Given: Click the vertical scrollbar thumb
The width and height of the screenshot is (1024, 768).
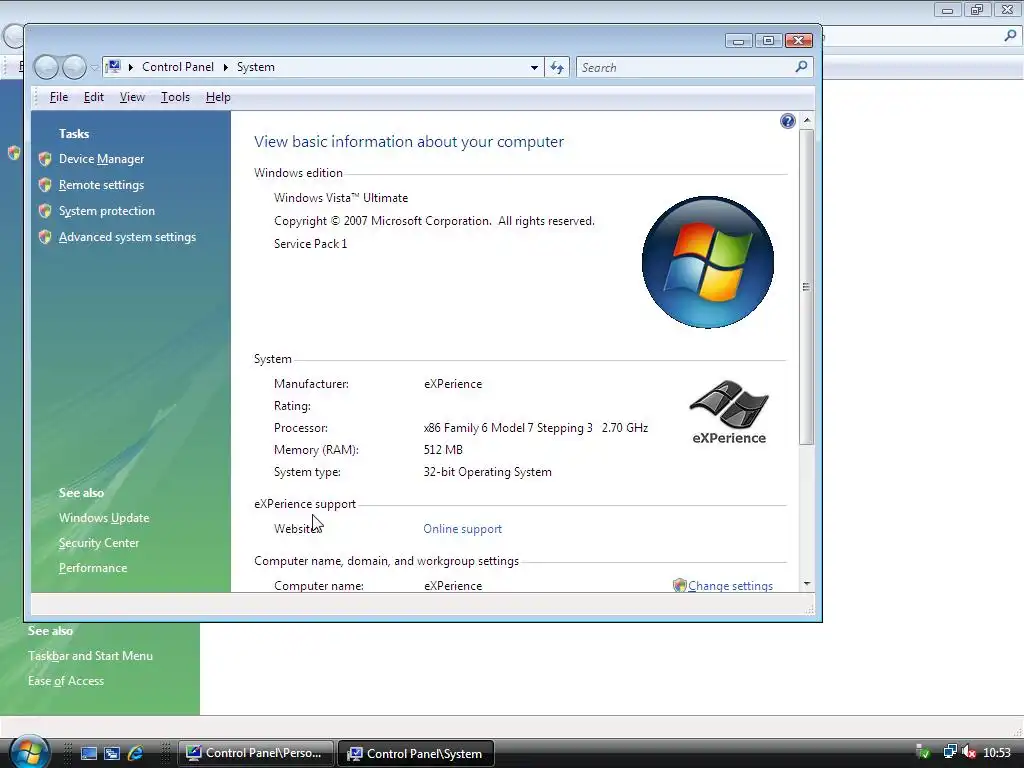Looking at the screenshot, I should pyautogui.click(x=807, y=287).
